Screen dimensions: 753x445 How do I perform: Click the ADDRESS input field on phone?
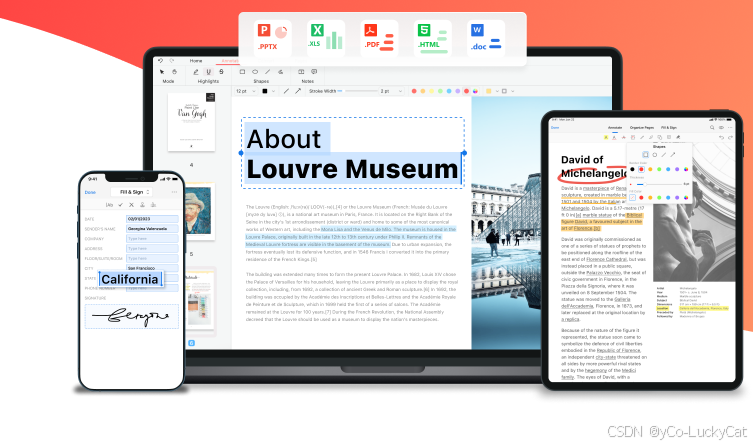click(152, 249)
